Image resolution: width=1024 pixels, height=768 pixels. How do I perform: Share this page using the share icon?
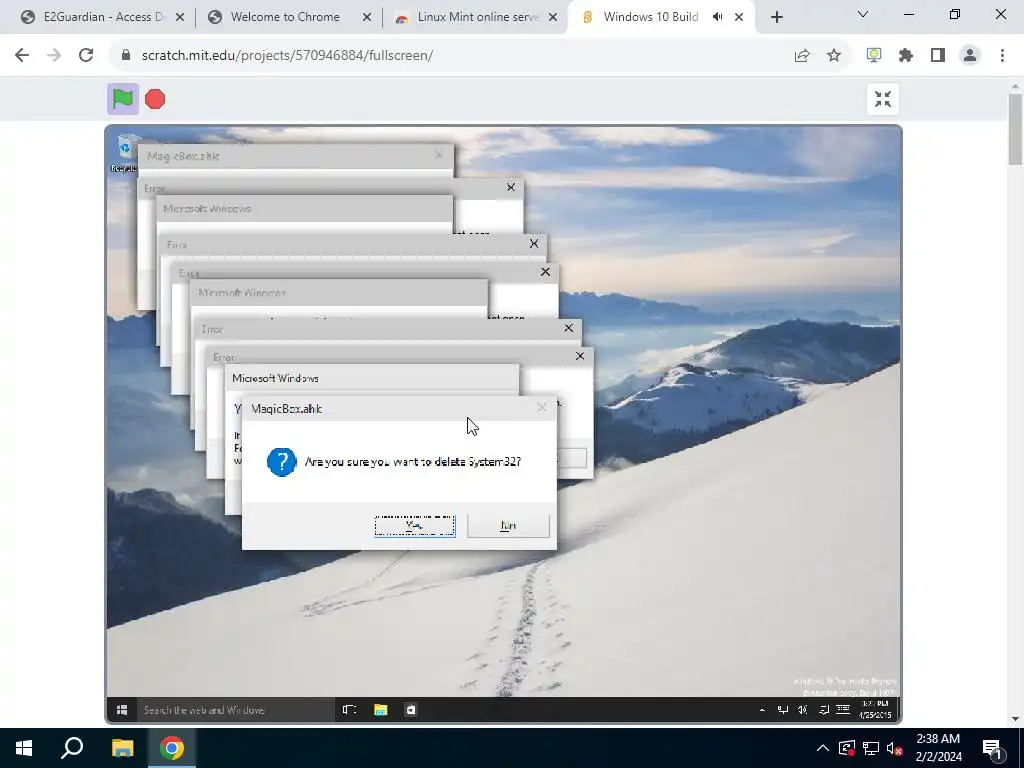click(802, 56)
